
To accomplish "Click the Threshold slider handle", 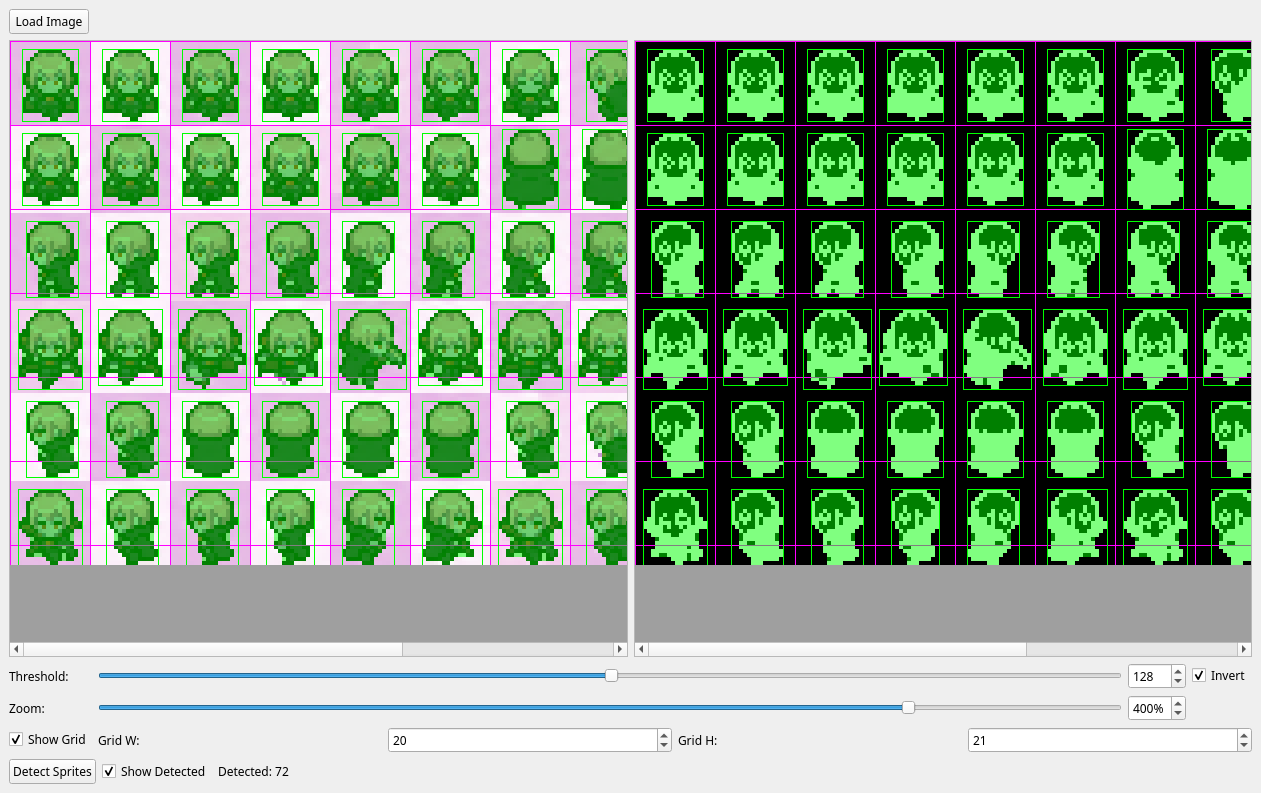I will pyautogui.click(x=611, y=676).
